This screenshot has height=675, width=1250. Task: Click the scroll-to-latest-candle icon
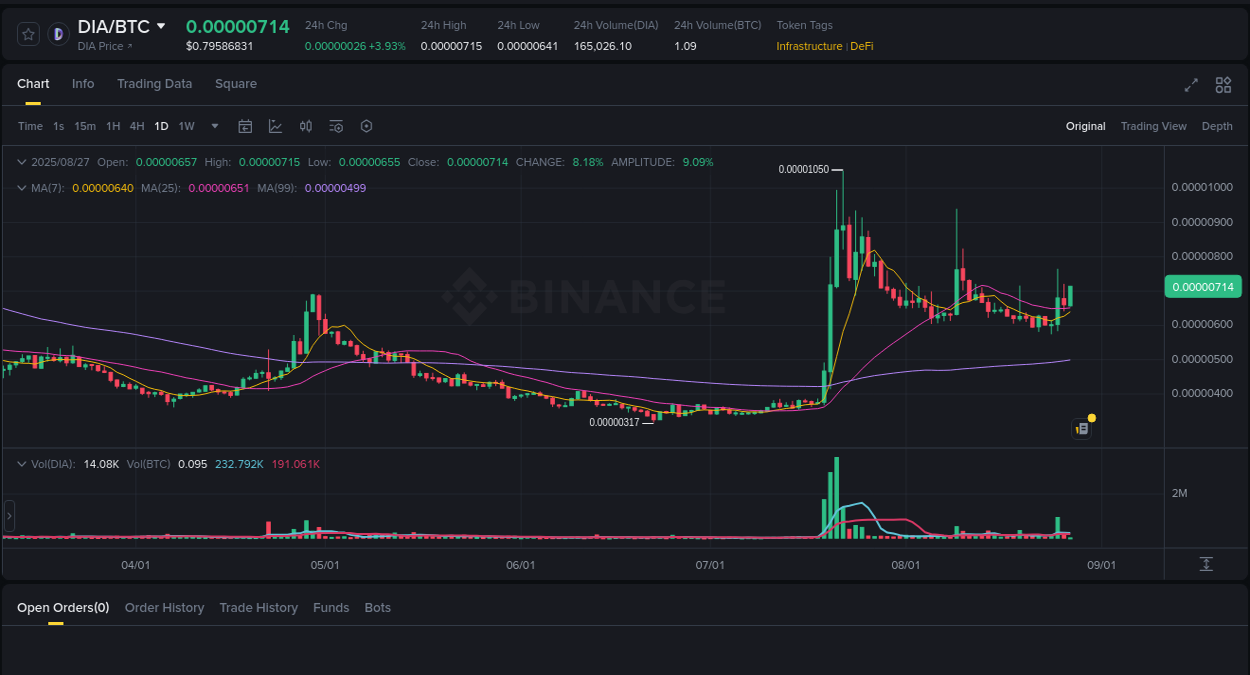pyautogui.click(x=1206, y=564)
